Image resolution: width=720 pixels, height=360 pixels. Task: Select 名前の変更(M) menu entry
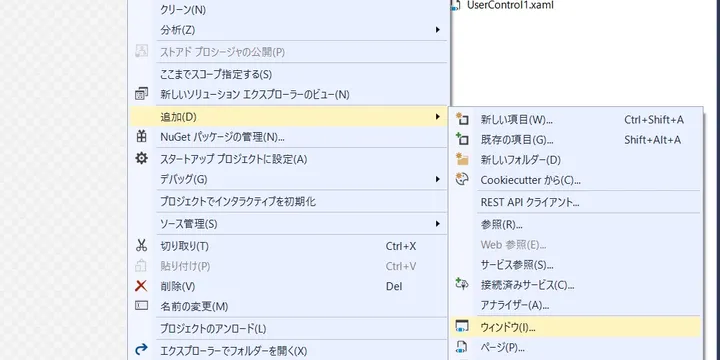[288, 306]
